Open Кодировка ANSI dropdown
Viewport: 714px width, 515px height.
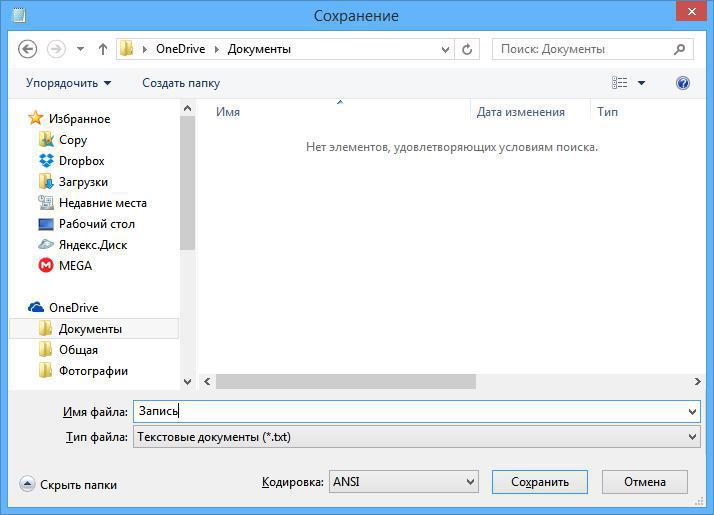click(x=403, y=482)
